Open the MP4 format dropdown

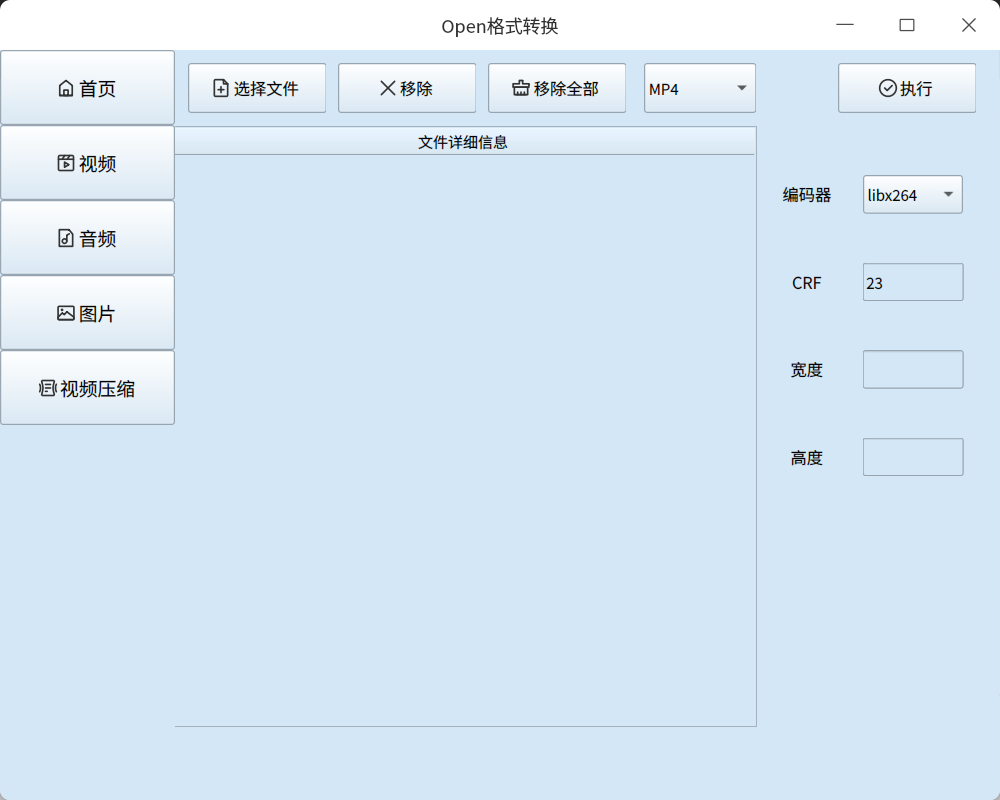pos(700,88)
